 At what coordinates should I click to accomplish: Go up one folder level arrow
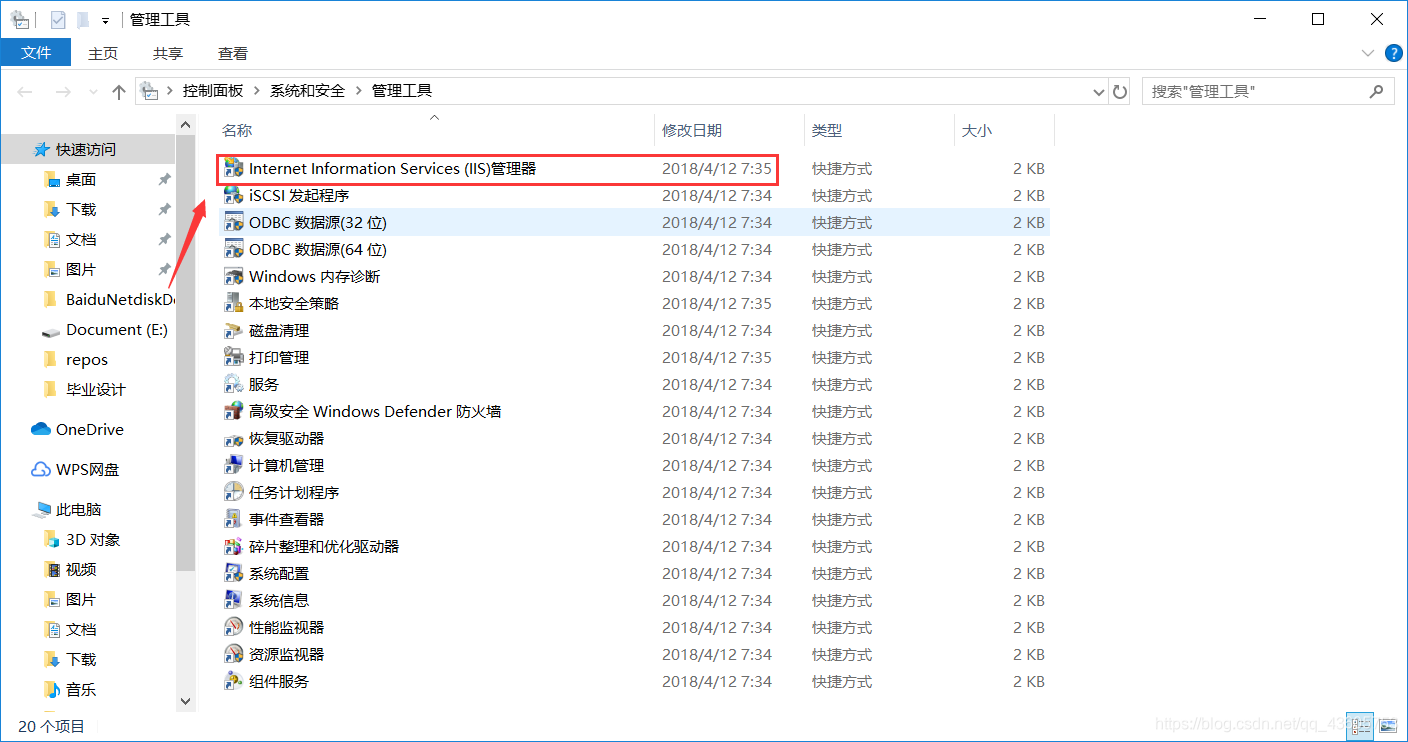pyautogui.click(x=119, y=91)
